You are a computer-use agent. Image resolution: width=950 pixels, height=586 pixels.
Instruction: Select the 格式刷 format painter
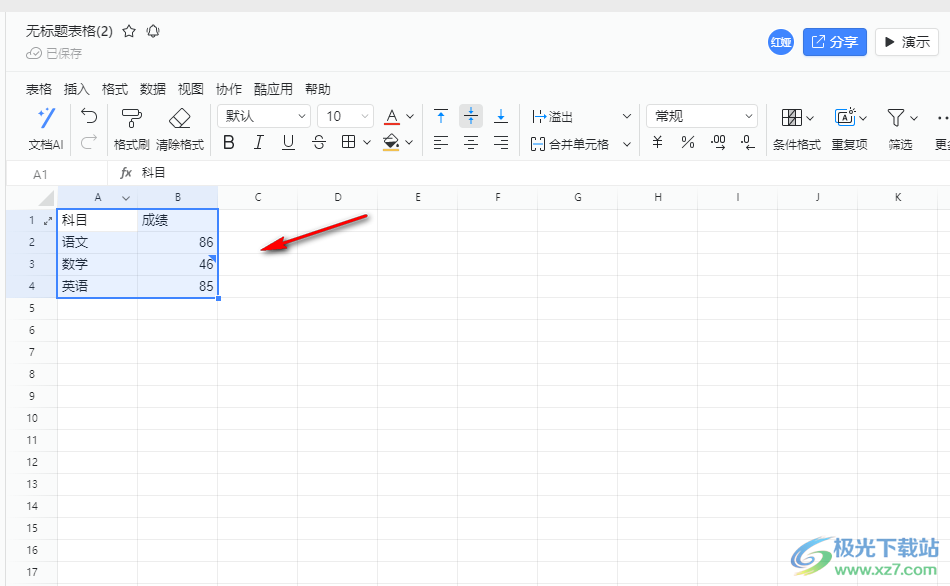(131, 128)
